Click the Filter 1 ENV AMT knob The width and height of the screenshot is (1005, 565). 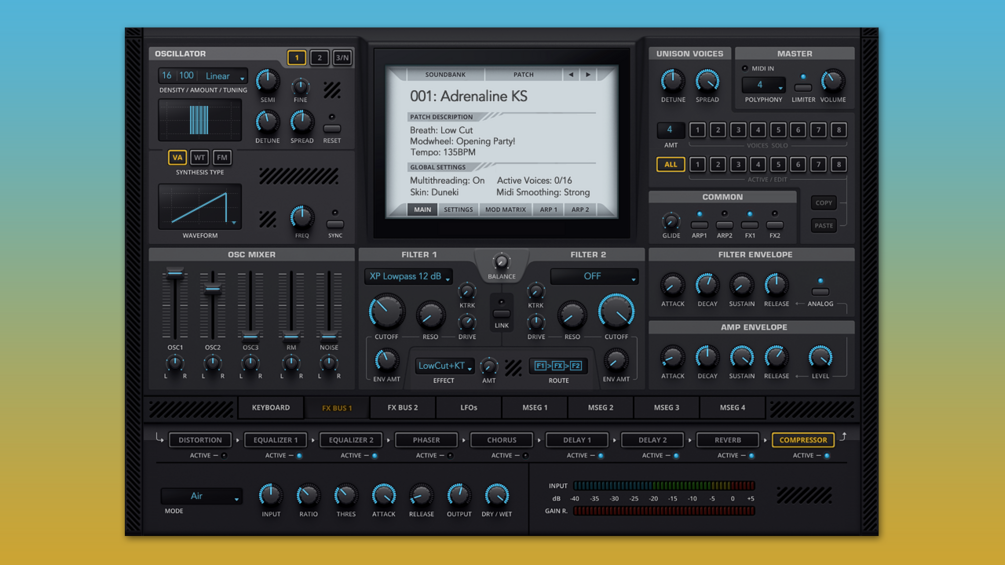(x=386, y=361)
